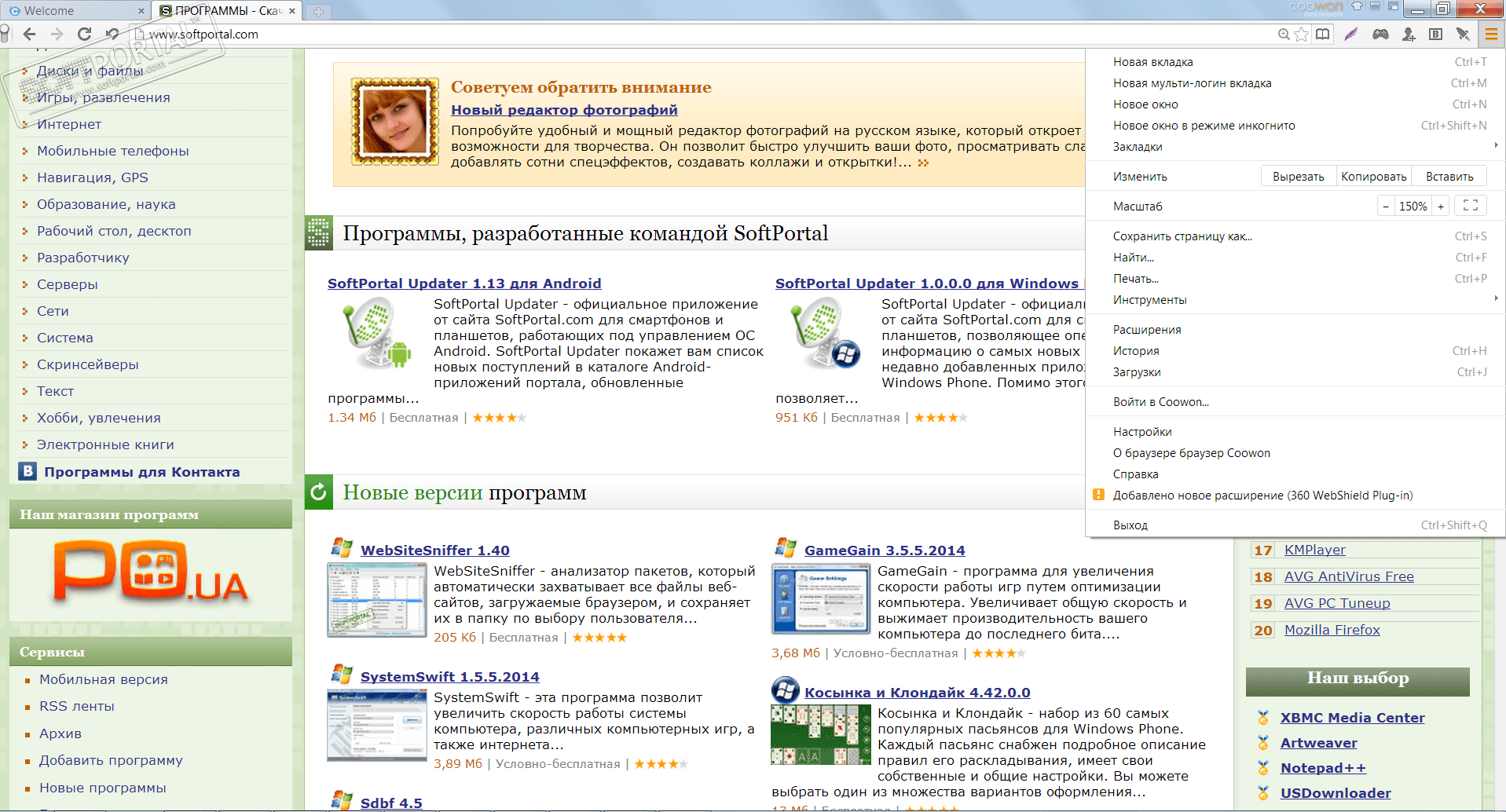
Task: Open Mozilla Firefox in the ranked list
Action: 1332,630
